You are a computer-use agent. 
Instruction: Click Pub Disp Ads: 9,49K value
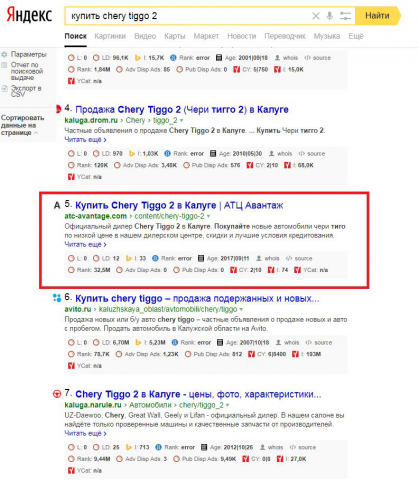(x=228, y=459)
